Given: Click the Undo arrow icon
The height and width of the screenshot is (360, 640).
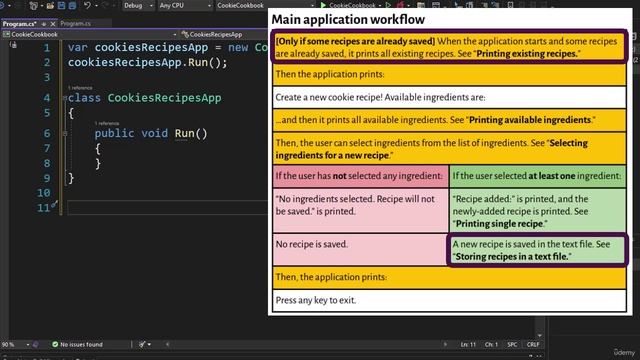Looking at the screenshot, I should click(87, 5).
